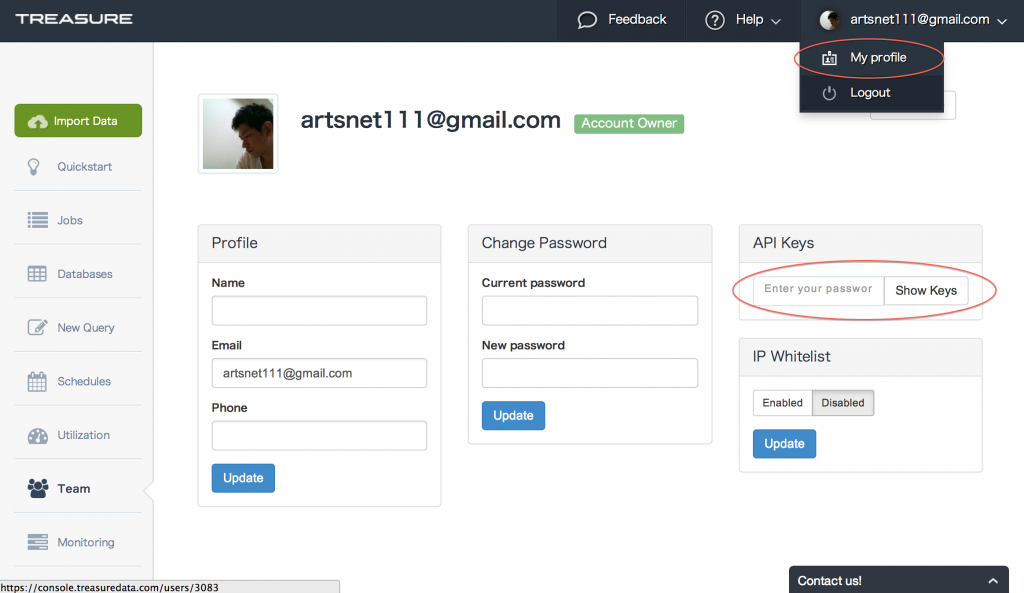This screenshot has height=593, width=1024.
Task: Click the Databases table icon
Action: tap(38, 274)
